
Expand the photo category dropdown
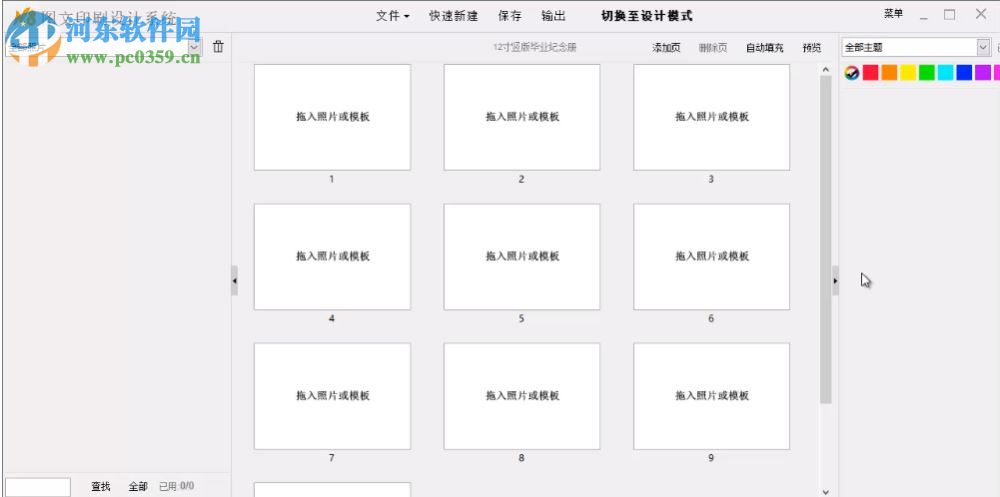pos(194,47)
